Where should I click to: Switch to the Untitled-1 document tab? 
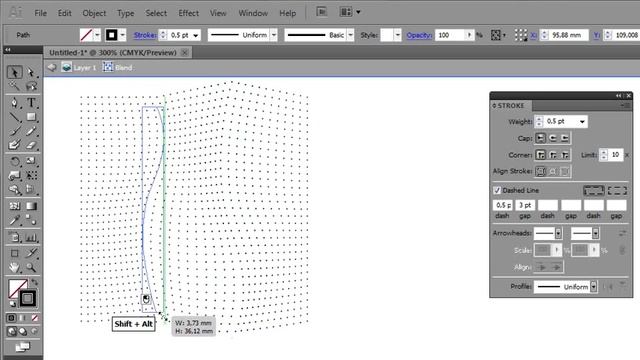click(113, 53)
